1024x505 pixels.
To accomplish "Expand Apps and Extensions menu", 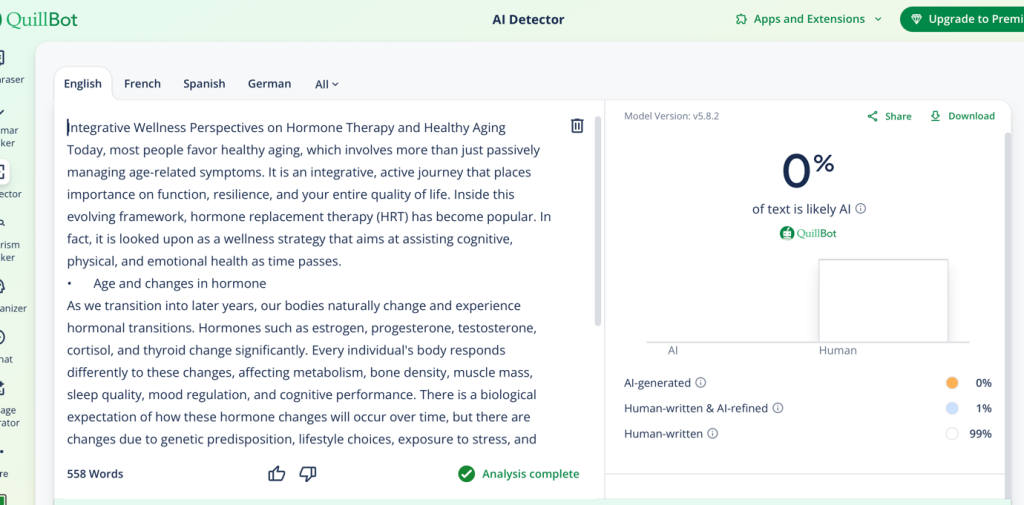I will (808, 19).
